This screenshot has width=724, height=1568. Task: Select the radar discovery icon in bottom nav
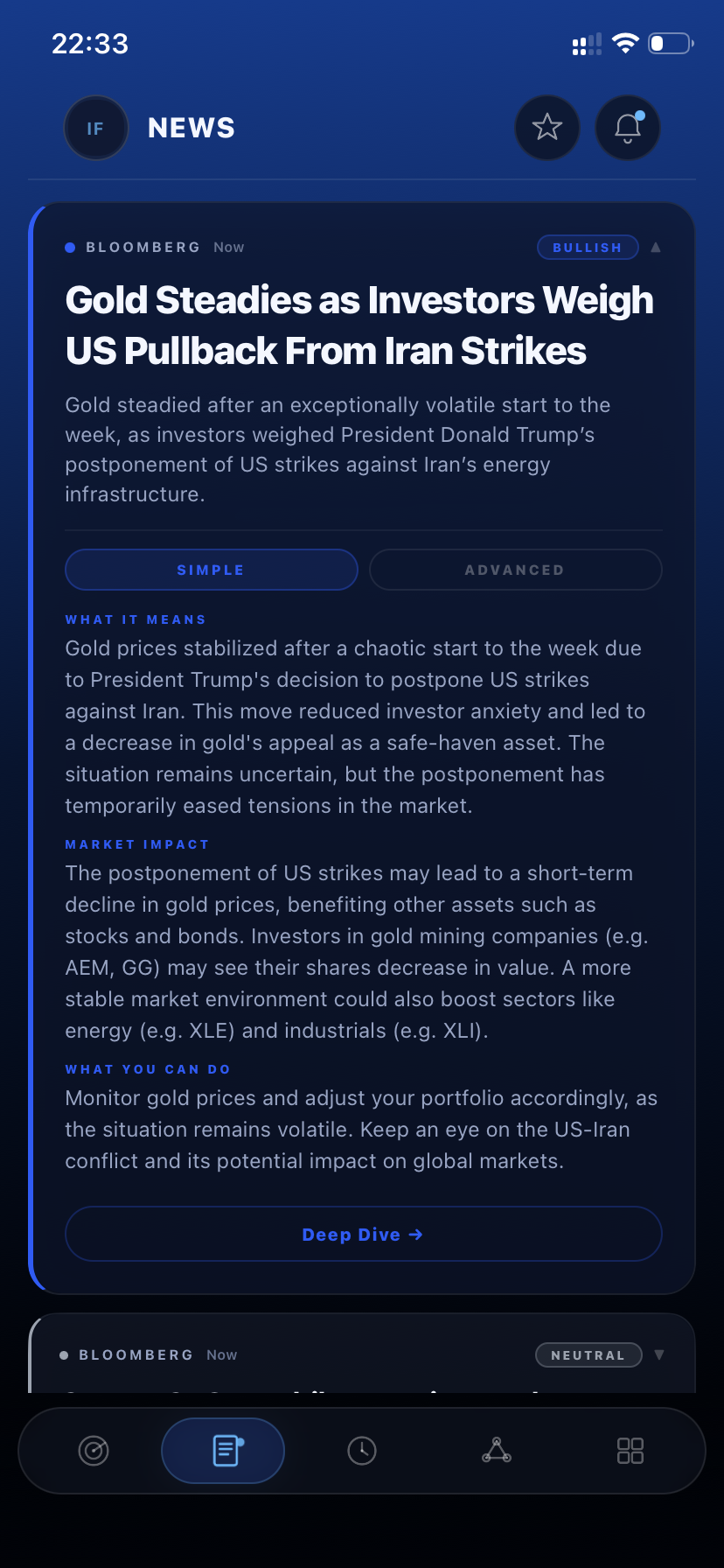coord(94,1450)
